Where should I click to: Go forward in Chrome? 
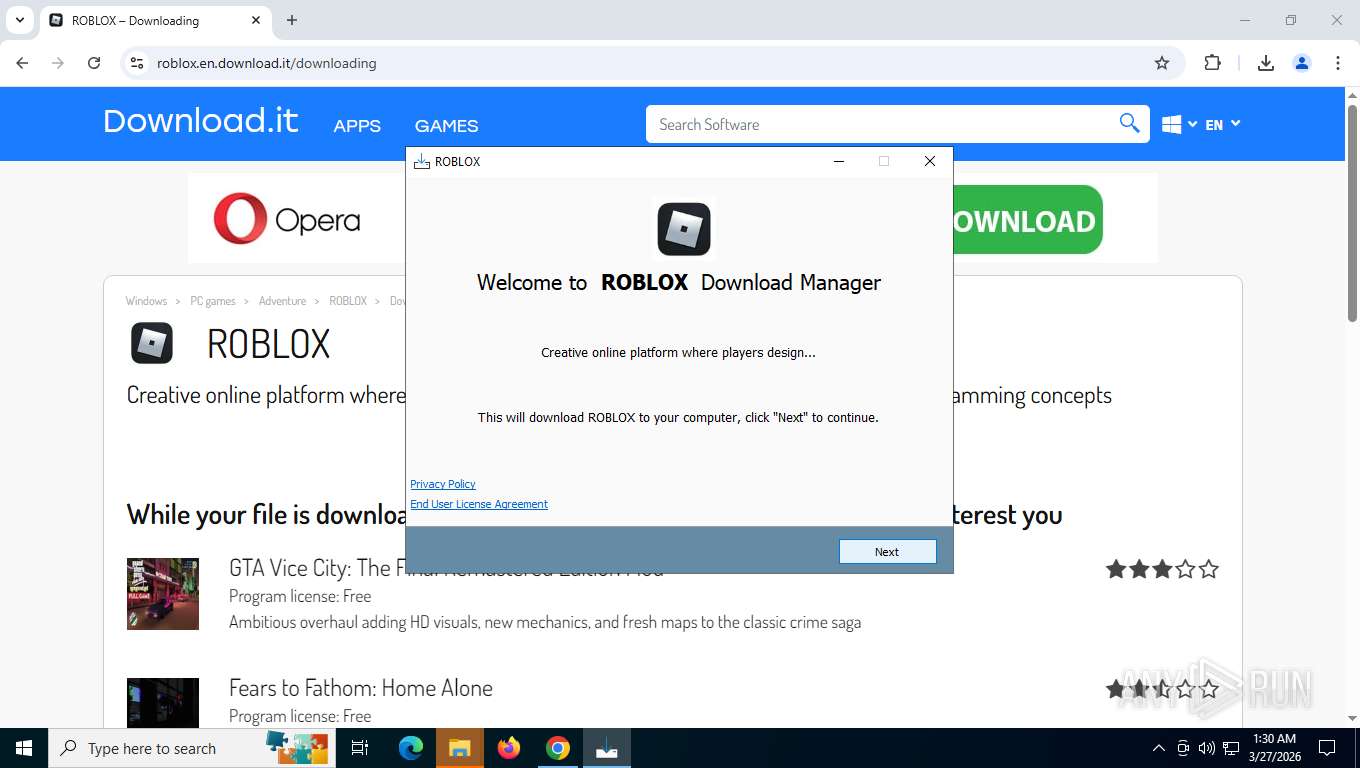pos(58,63)
